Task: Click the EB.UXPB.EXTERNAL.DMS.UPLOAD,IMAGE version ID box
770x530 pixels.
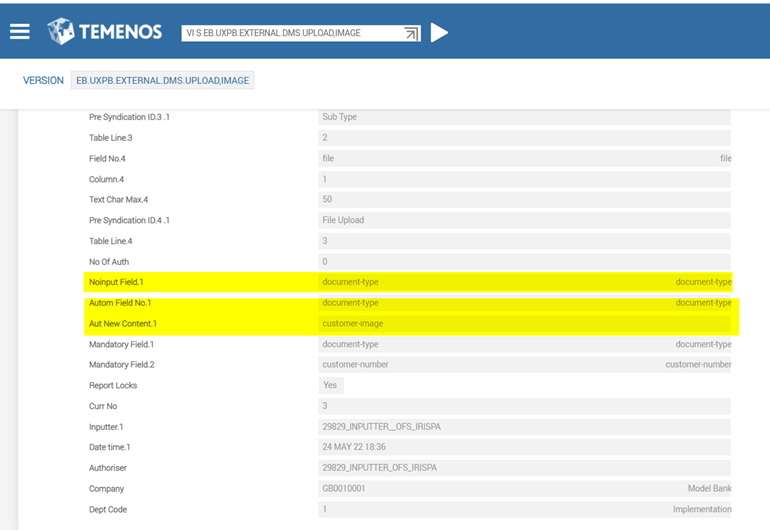Action: [163, 80]
